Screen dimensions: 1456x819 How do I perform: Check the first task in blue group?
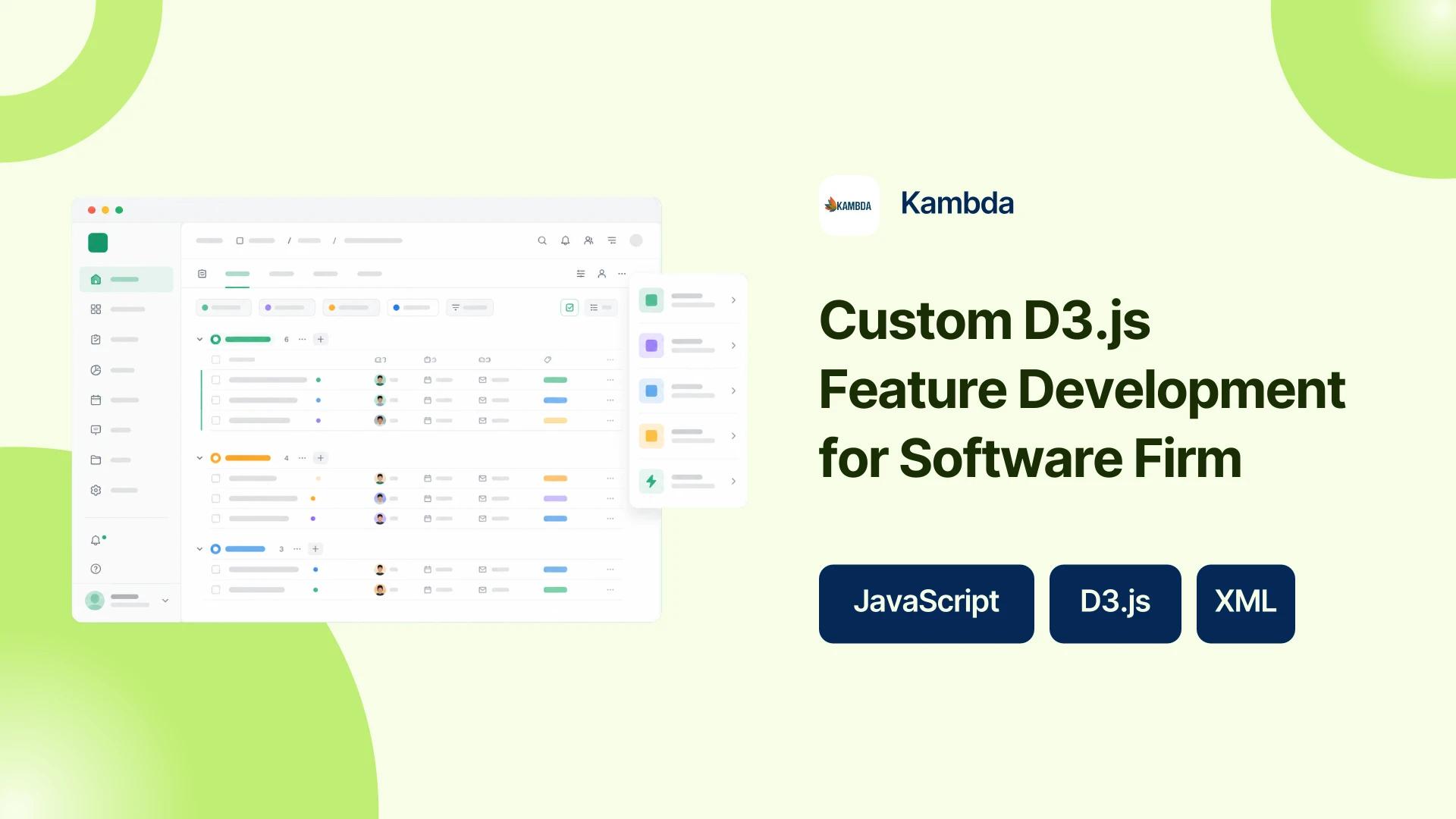click(x=216, y=570)
